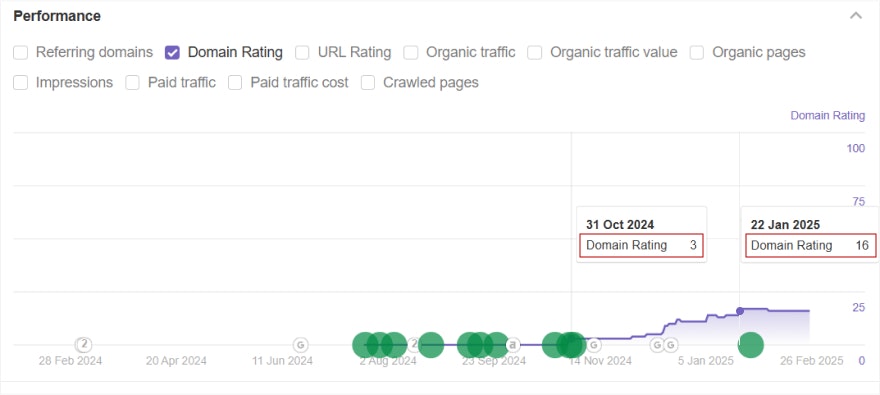Check the Organic pages option
Viewport: 880px width, 395px height.
(x=697, y=53)
